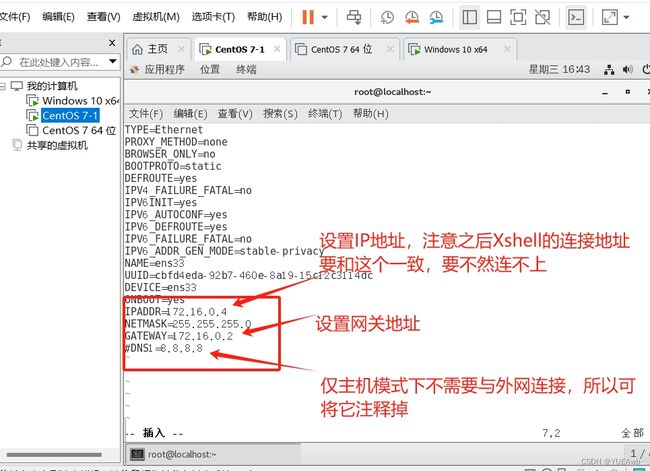Select CentOS 7 64 位 in library tree

point(79,130)
